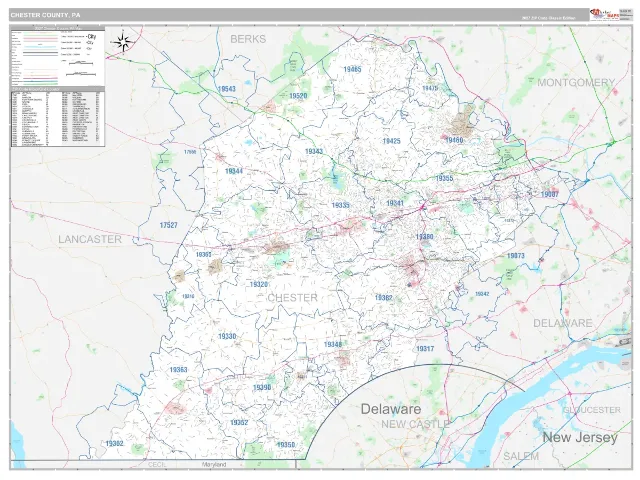Select ZIP code 19343 label

[x=314, y=151]
